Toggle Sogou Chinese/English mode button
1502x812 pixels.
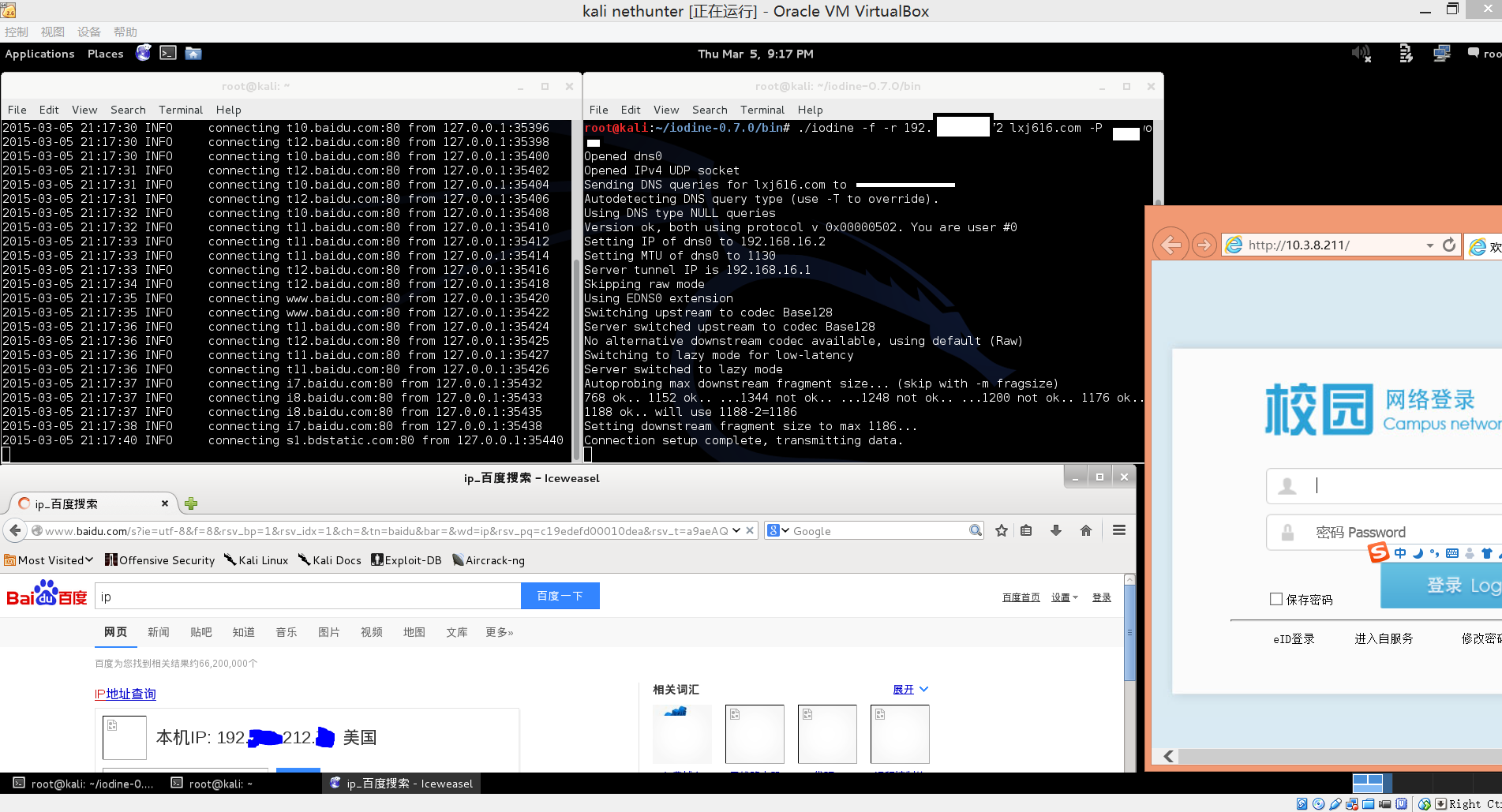pyautogui.click(x=1400, y=553)
